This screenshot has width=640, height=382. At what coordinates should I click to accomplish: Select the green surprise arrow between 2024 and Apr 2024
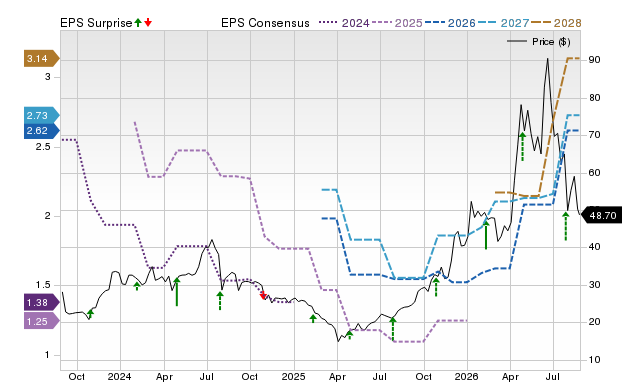click(137, 286)
